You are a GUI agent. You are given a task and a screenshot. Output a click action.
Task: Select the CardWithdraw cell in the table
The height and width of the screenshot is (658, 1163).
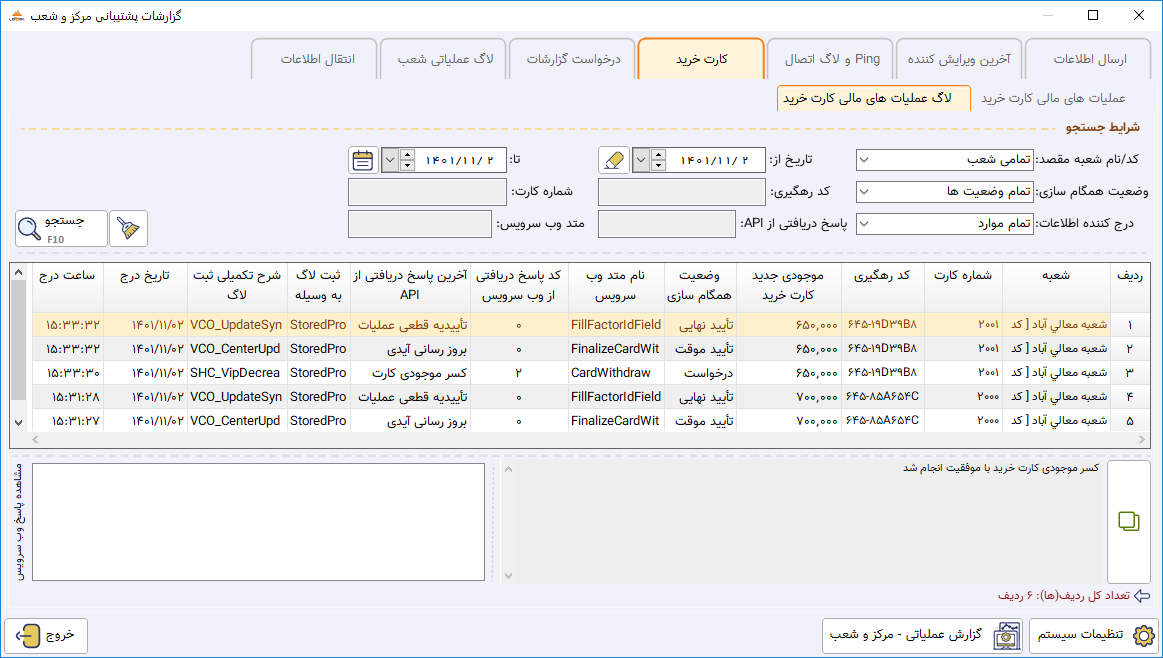616,372
